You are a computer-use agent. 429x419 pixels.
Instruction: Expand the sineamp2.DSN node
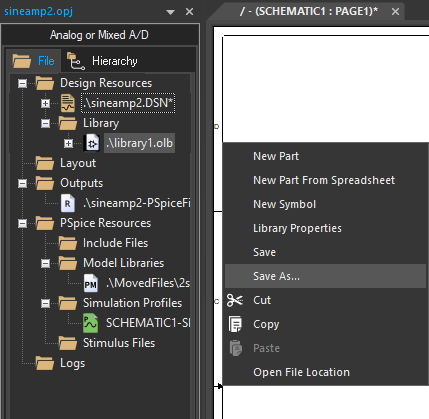click(45, 103)
